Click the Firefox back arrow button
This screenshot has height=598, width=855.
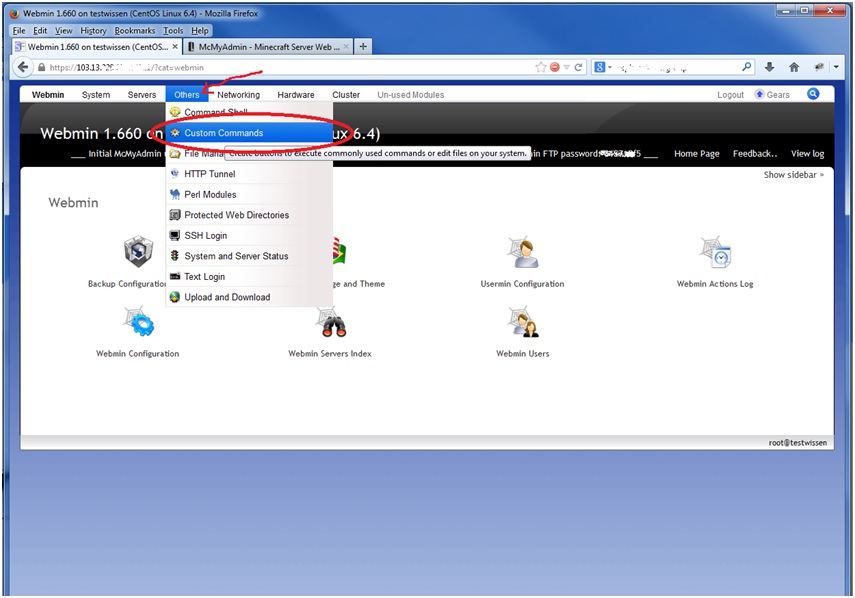point(23,67)
